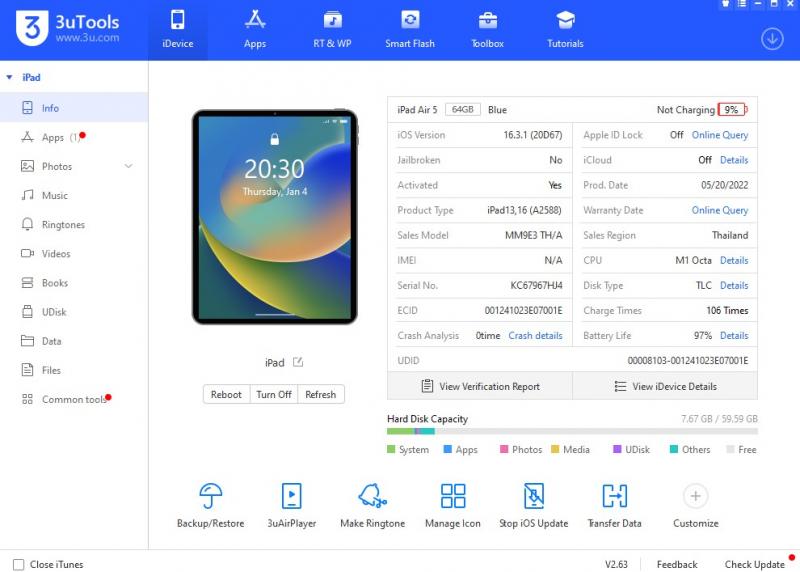Viewport: 800px width, 572px height.
Task: Click the download arrow icon
Action: pos(772,38)
